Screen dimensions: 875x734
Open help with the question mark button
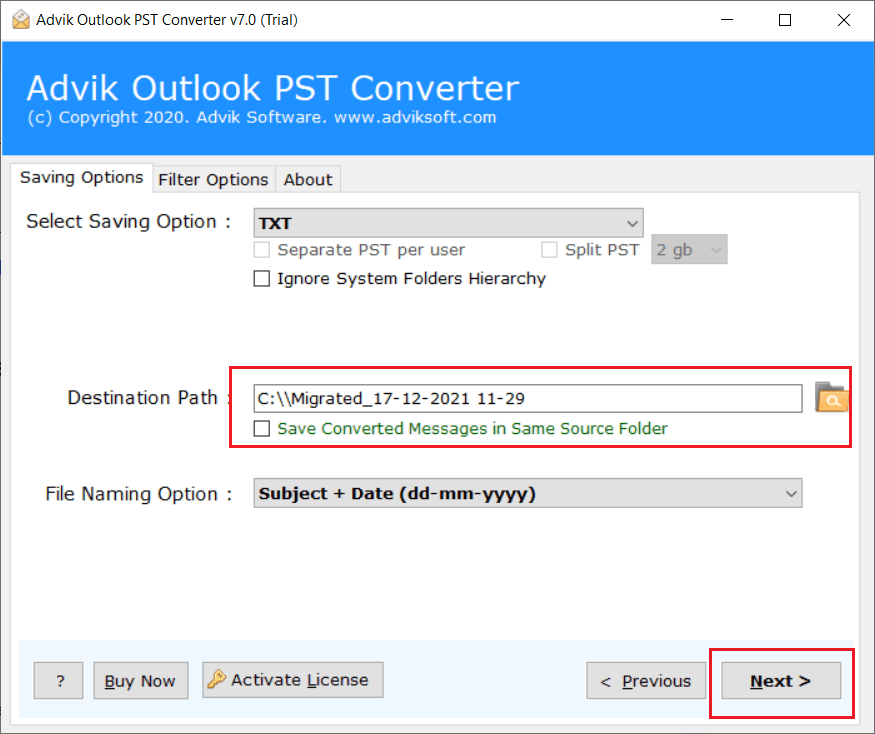coord(59,681)
